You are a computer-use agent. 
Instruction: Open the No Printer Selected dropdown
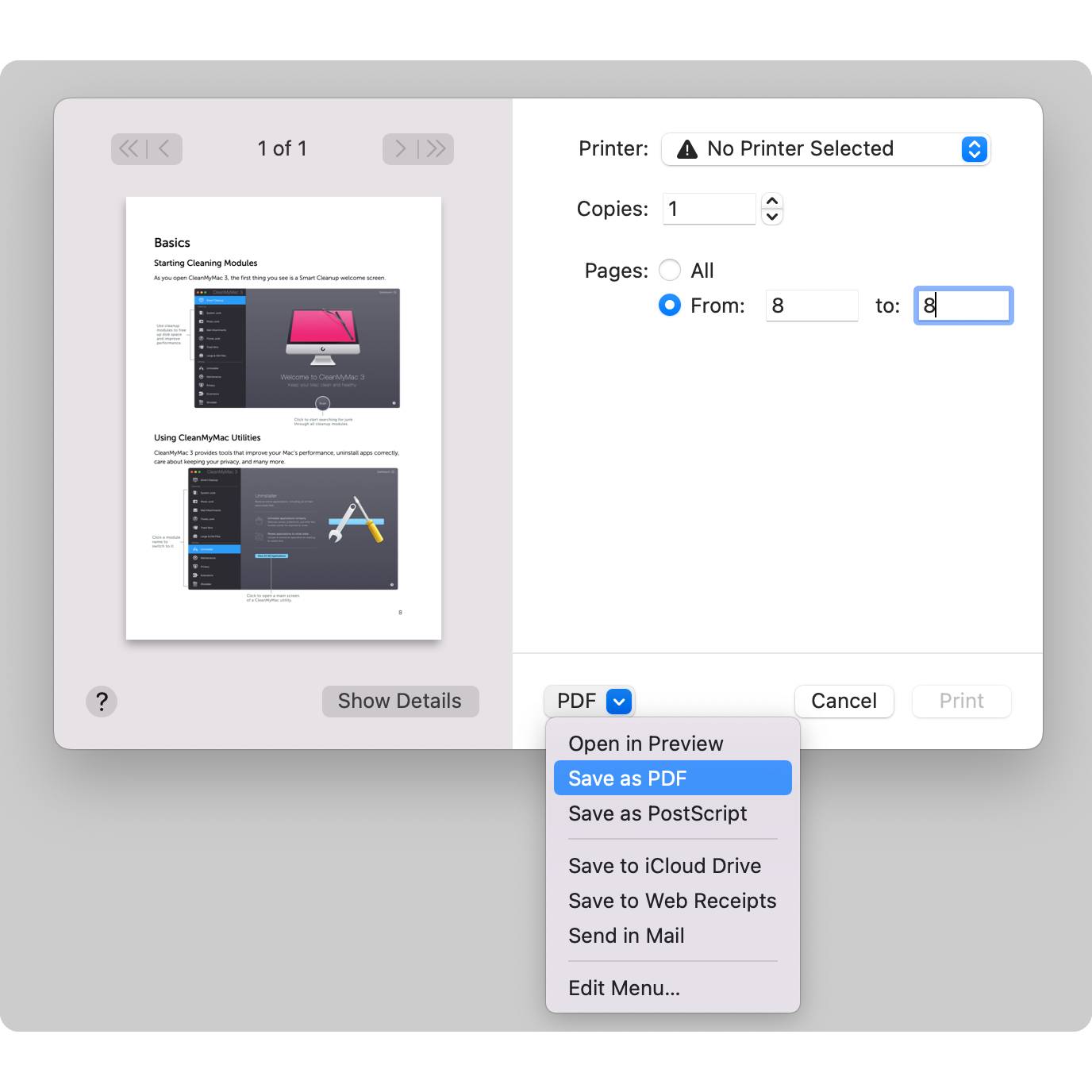coord(825,148)
